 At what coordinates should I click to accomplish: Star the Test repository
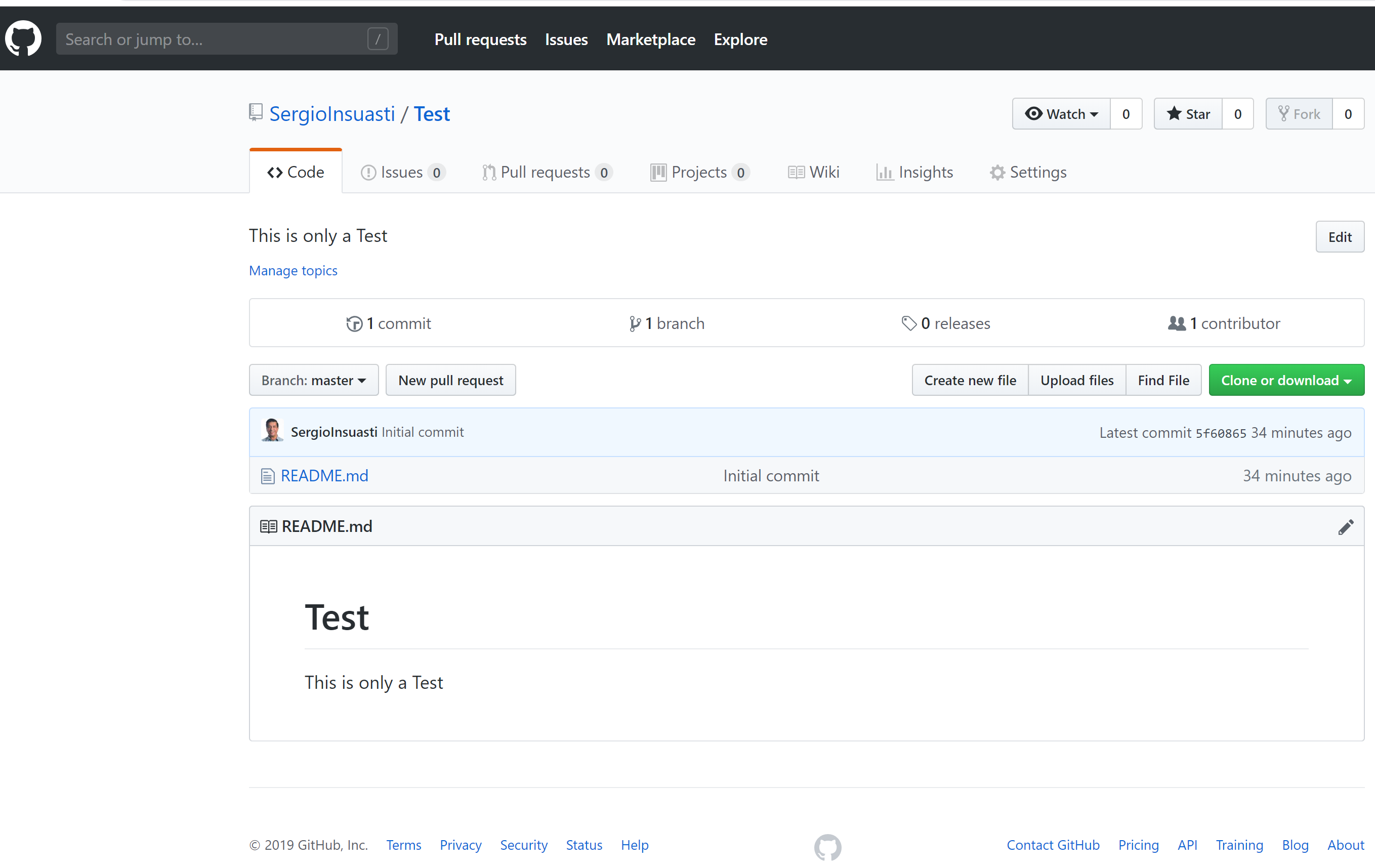click(1188, 114)
